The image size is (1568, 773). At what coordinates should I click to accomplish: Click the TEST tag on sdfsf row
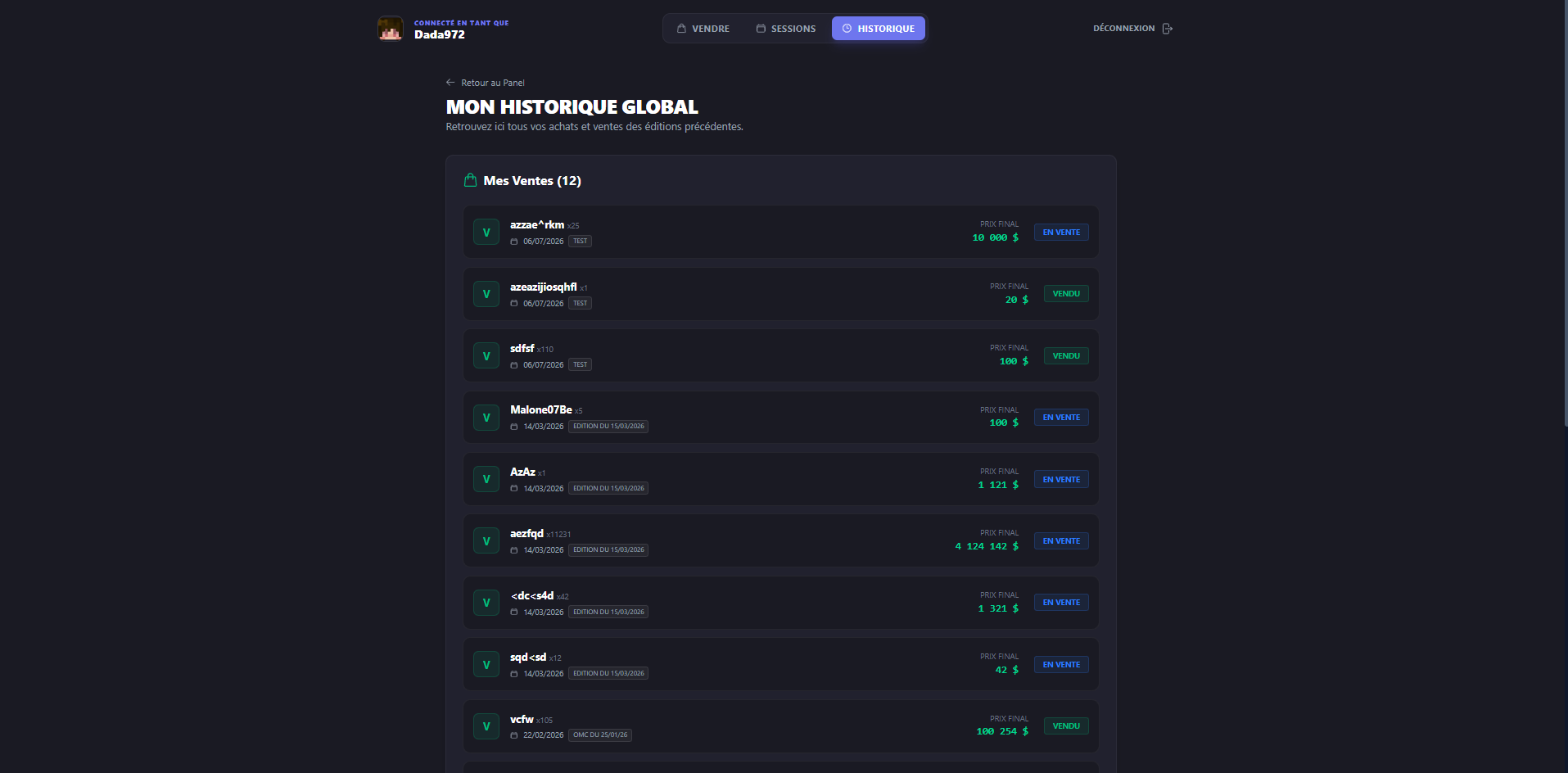coord(581,365)
